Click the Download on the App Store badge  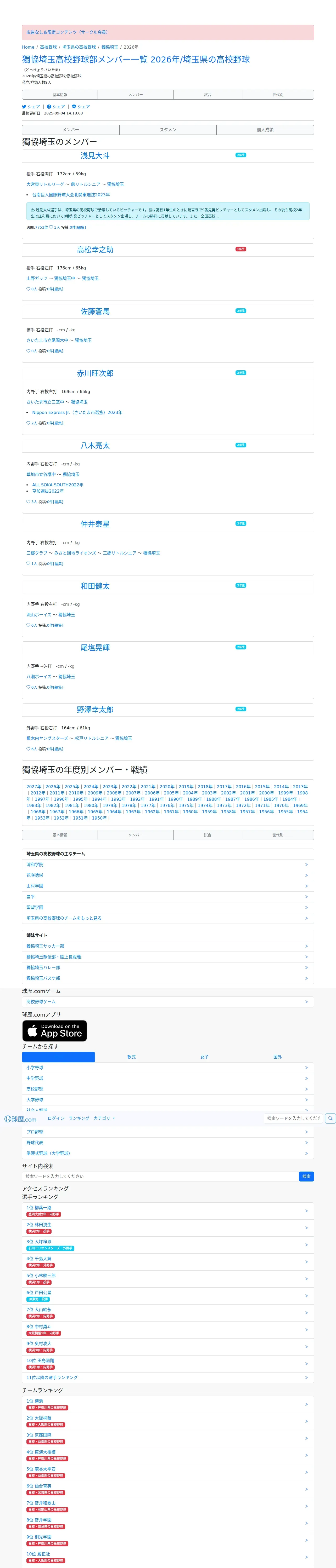[x=54, y=1030]
